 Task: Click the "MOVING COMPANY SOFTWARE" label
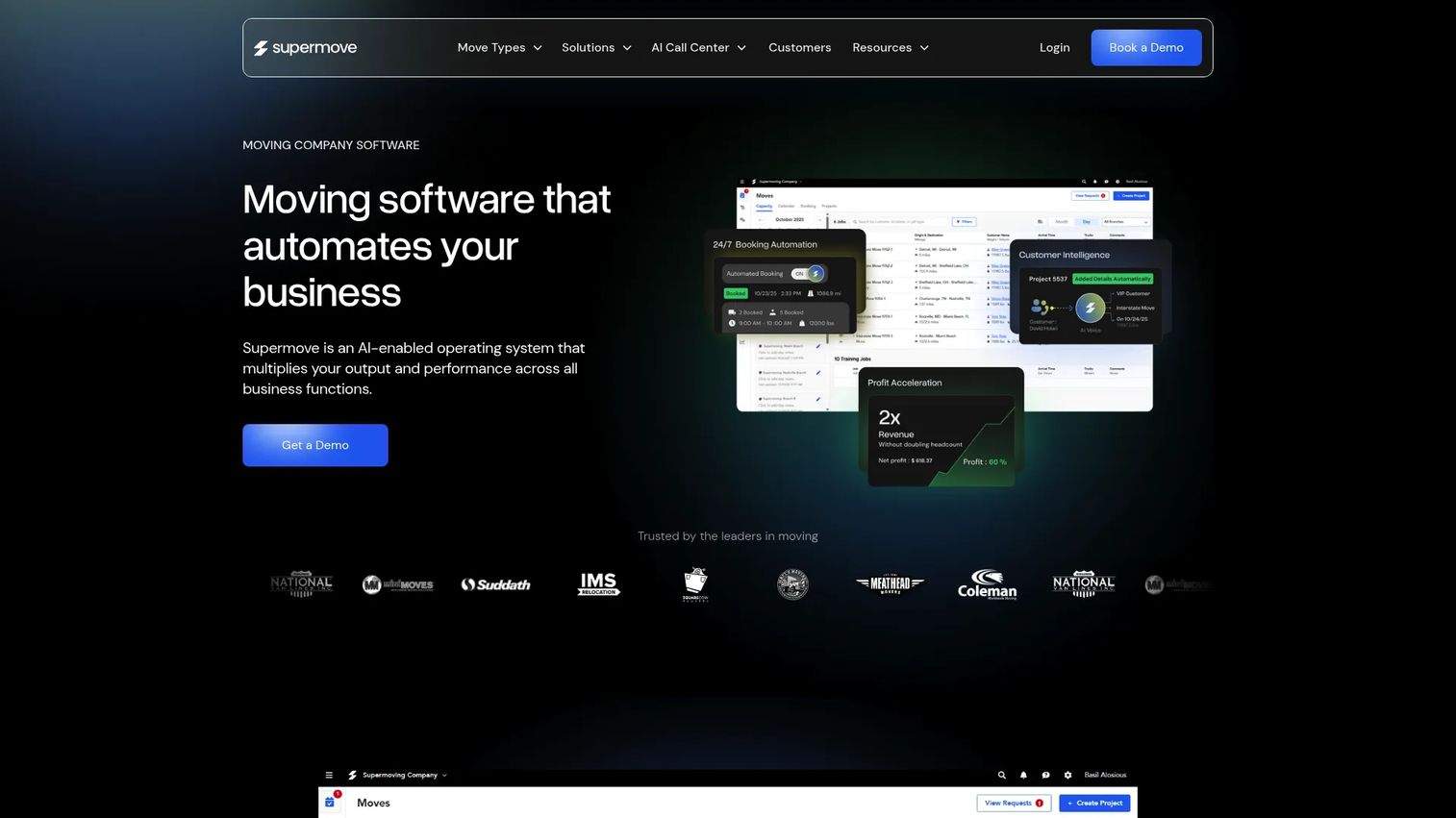point(331,145)
